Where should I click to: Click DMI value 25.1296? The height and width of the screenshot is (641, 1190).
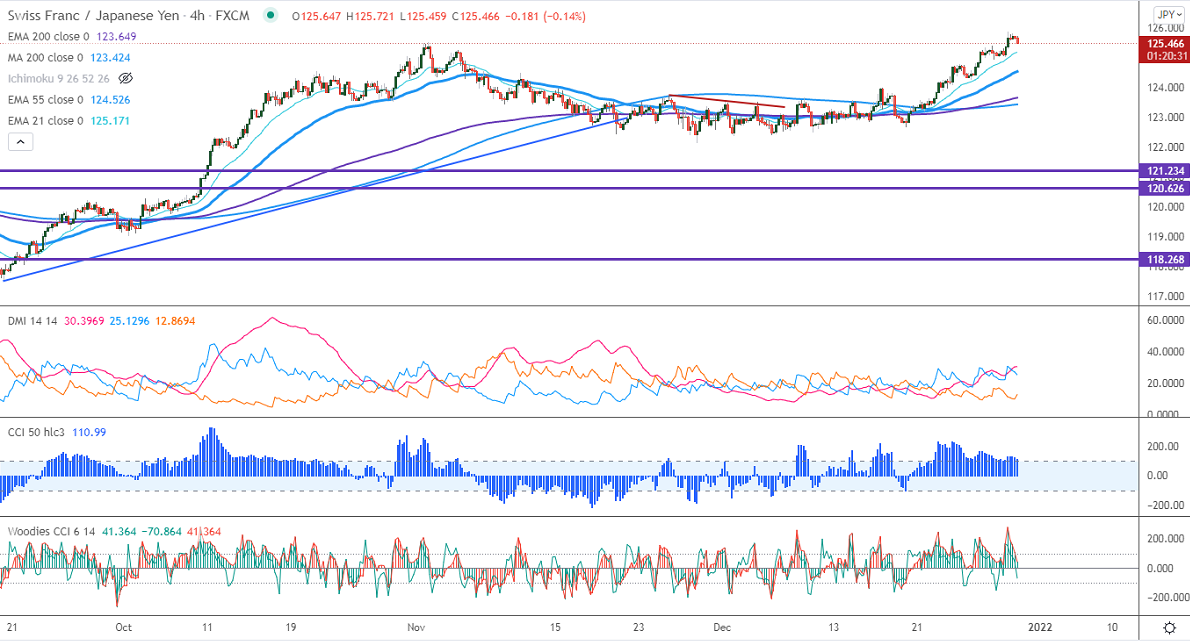129,321
